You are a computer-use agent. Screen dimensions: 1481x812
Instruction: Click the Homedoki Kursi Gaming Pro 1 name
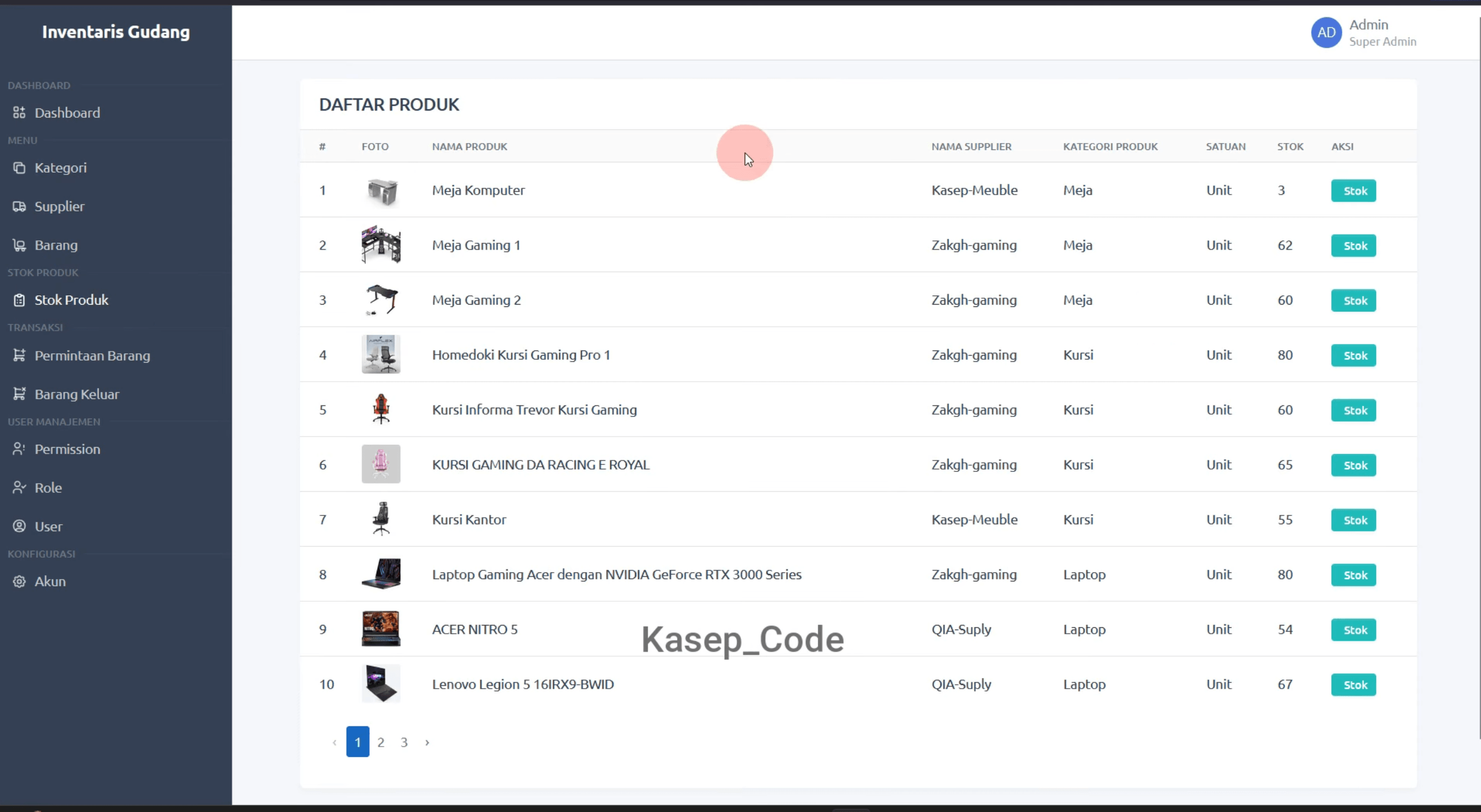(521, 354)
